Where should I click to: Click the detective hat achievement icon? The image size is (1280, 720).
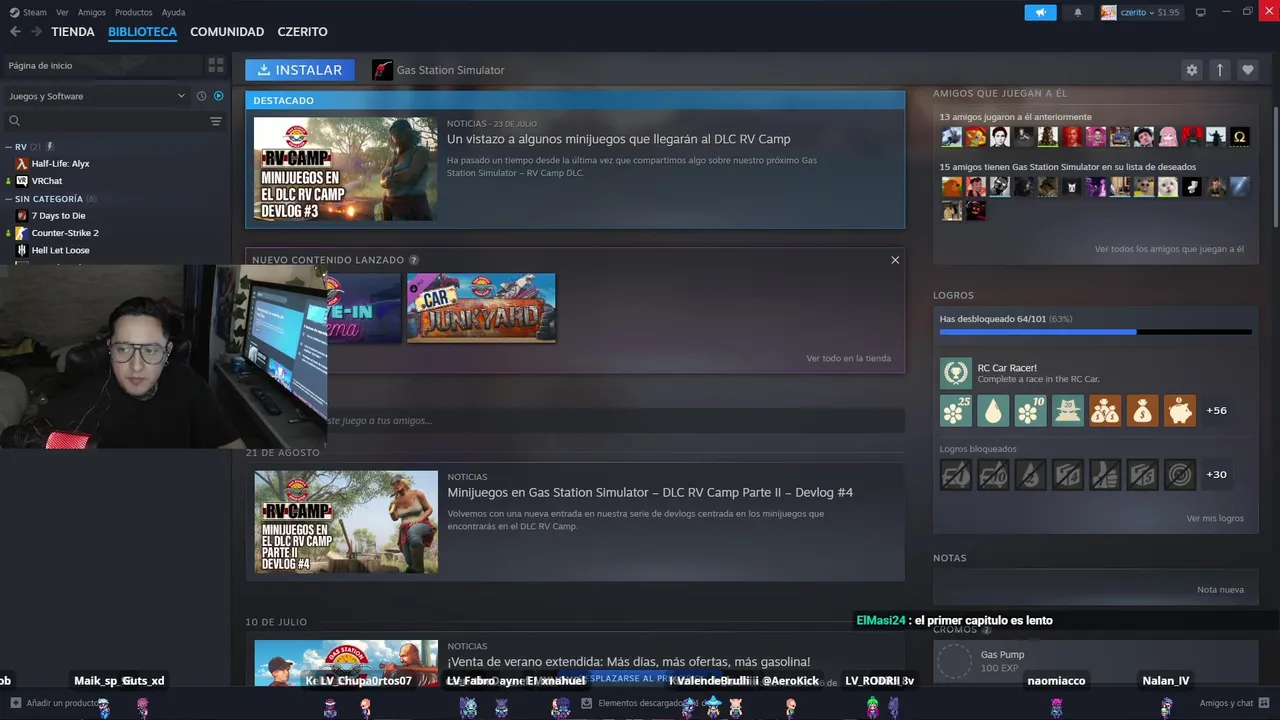click(x=1068, y=410)
